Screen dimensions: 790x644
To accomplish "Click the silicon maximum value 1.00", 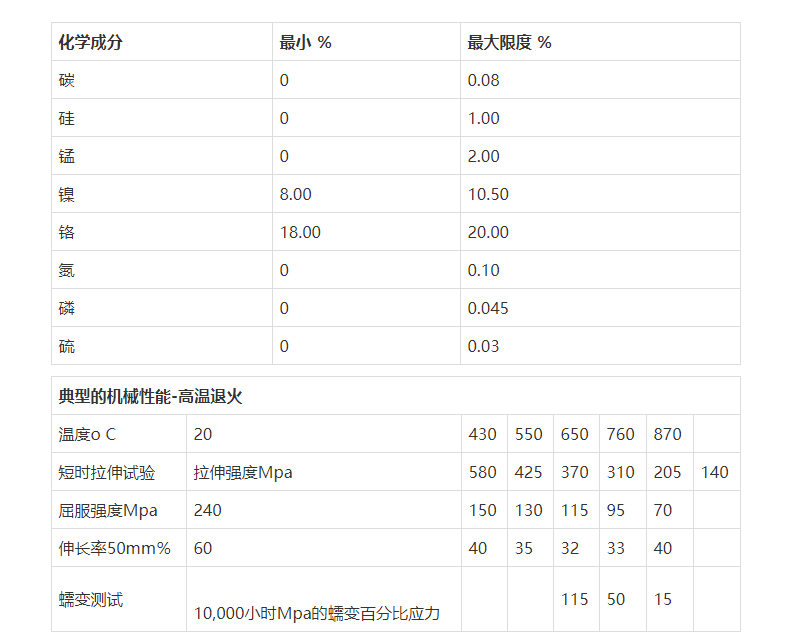I will (483, 118).
